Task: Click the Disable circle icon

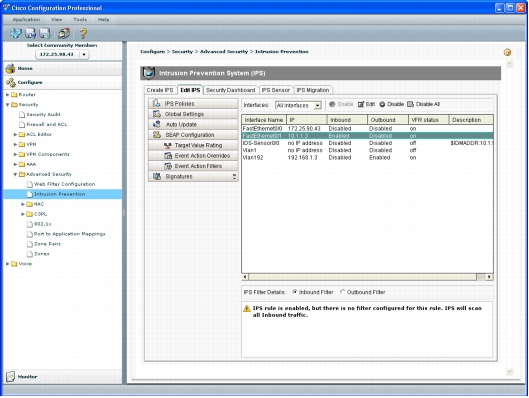Action: click(x=382, y=104)
